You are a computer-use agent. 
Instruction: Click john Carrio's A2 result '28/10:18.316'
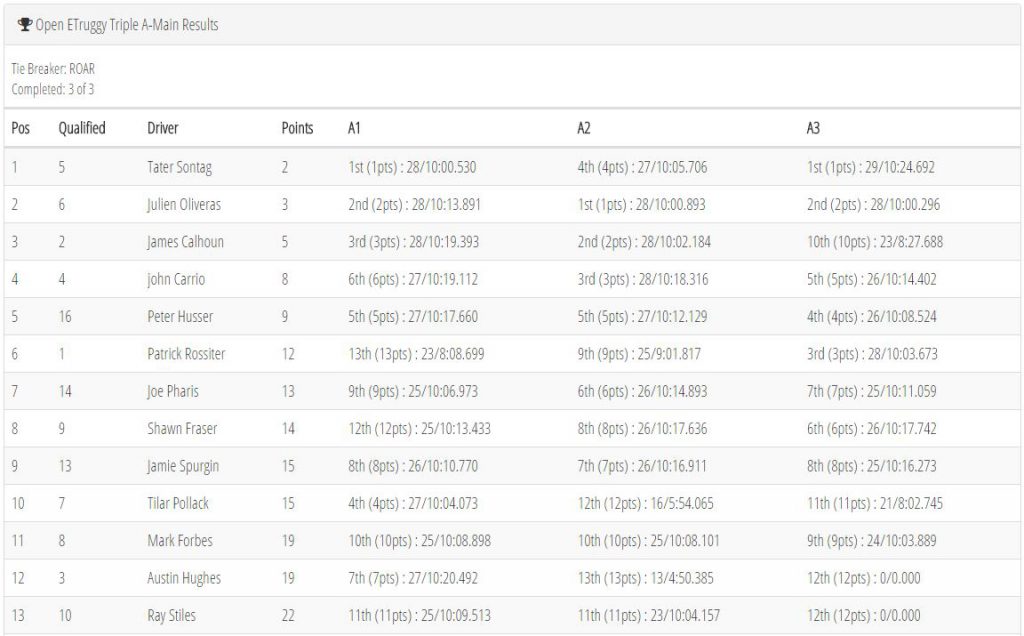point(674,279)
